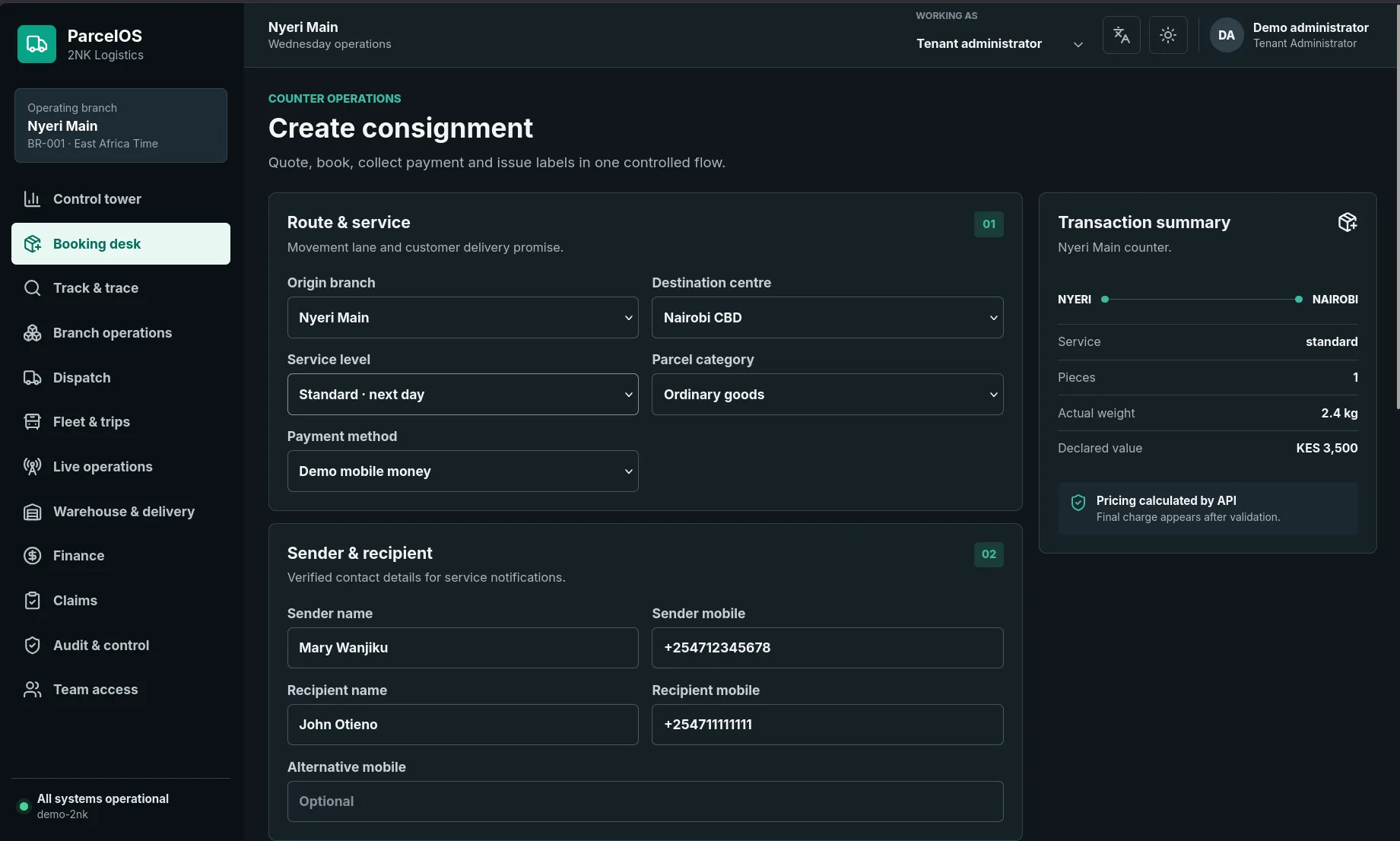Click the Recipient name input
The width and height of the screenshot is (1400, 841).
tap(462, 725)
